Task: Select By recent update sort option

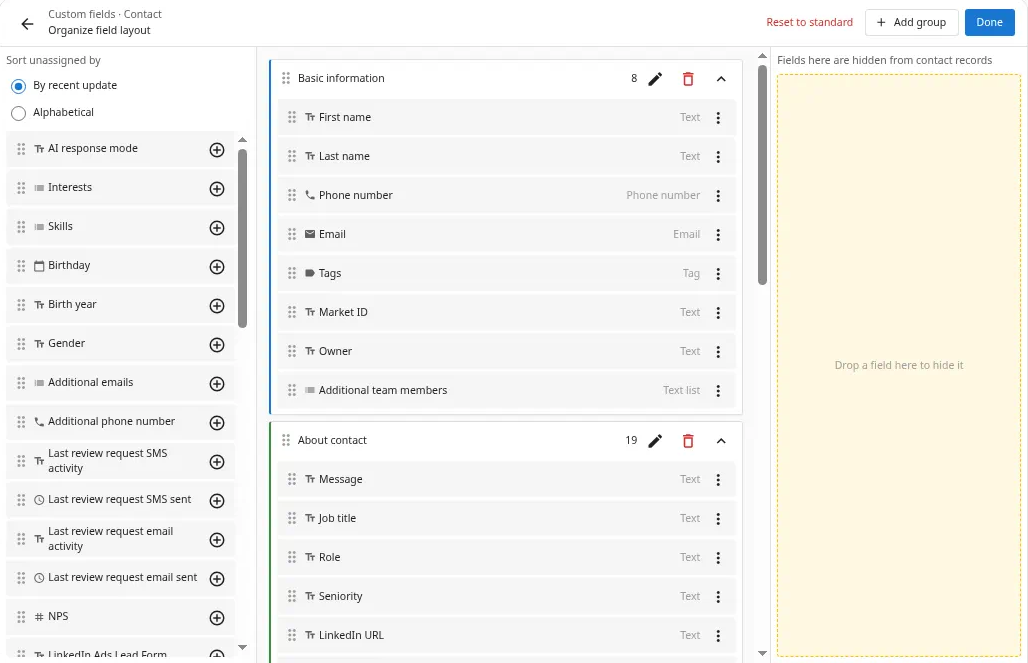Action: point(18,86)
